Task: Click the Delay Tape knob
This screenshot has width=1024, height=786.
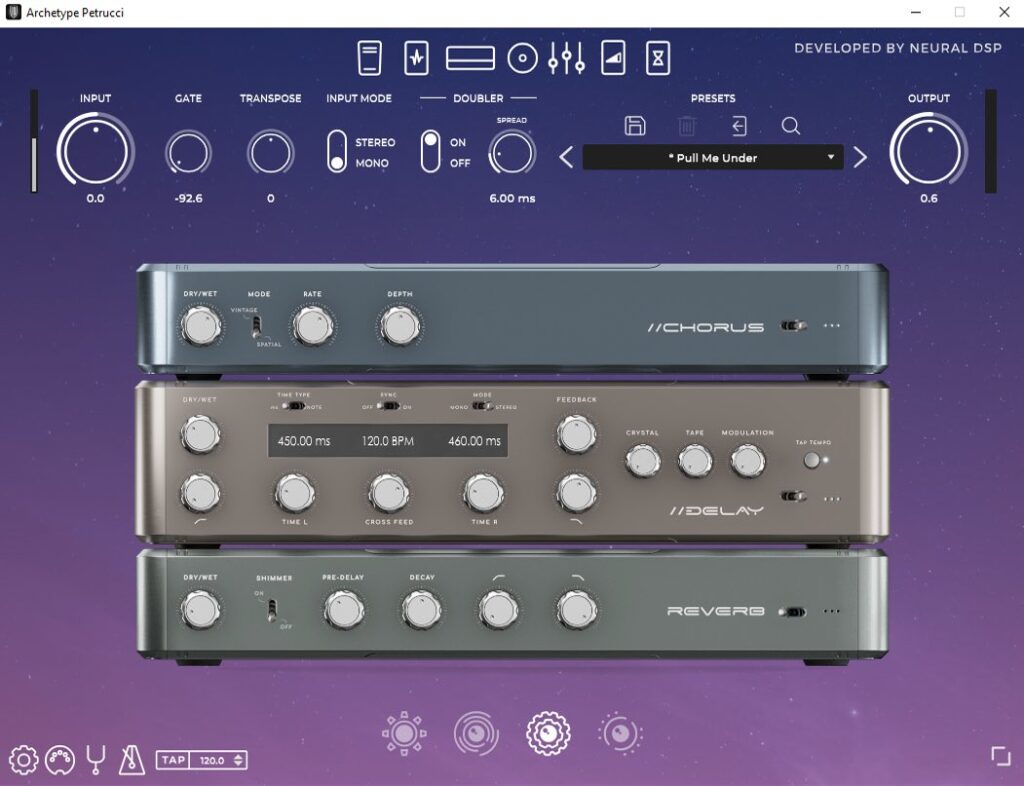Action: pyautogui.click(x=695, y=461)
